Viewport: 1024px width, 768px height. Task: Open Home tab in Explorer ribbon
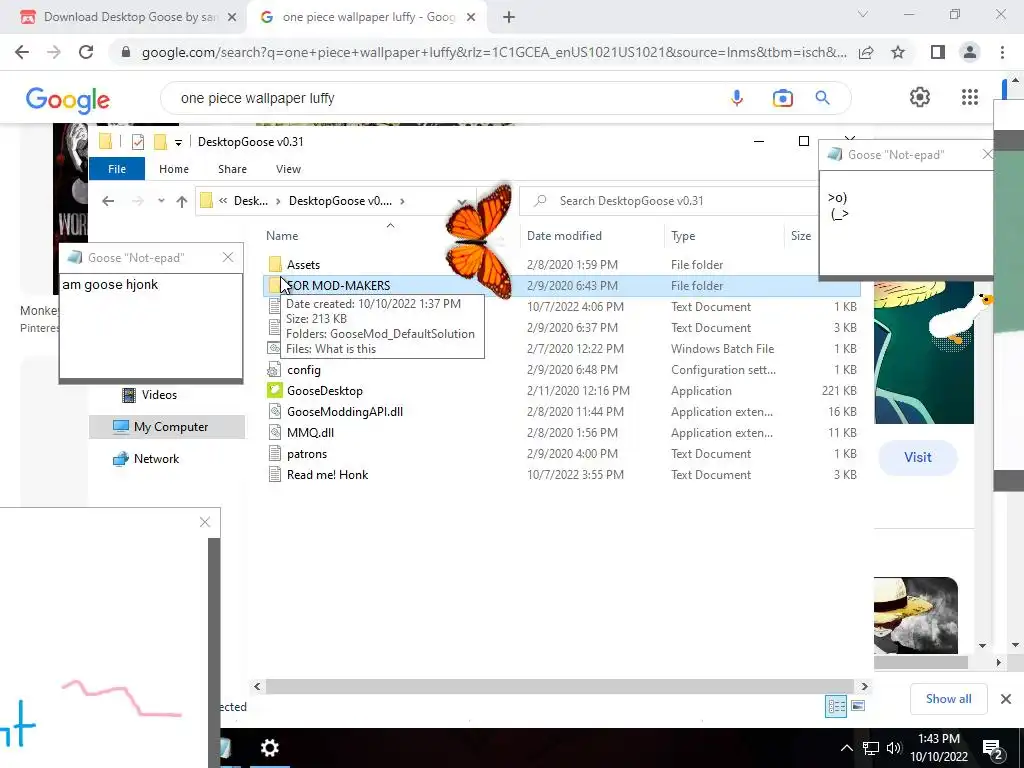(174, 169)
